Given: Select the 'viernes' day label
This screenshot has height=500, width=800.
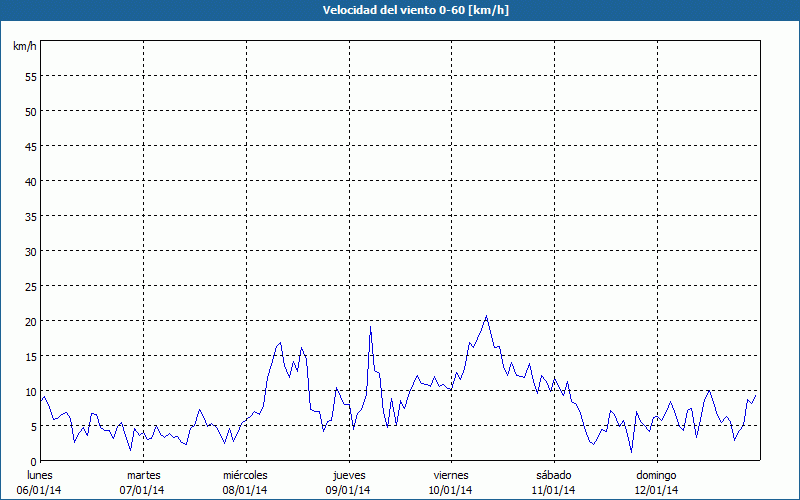Looking at the screenshot, I should 450,475.
